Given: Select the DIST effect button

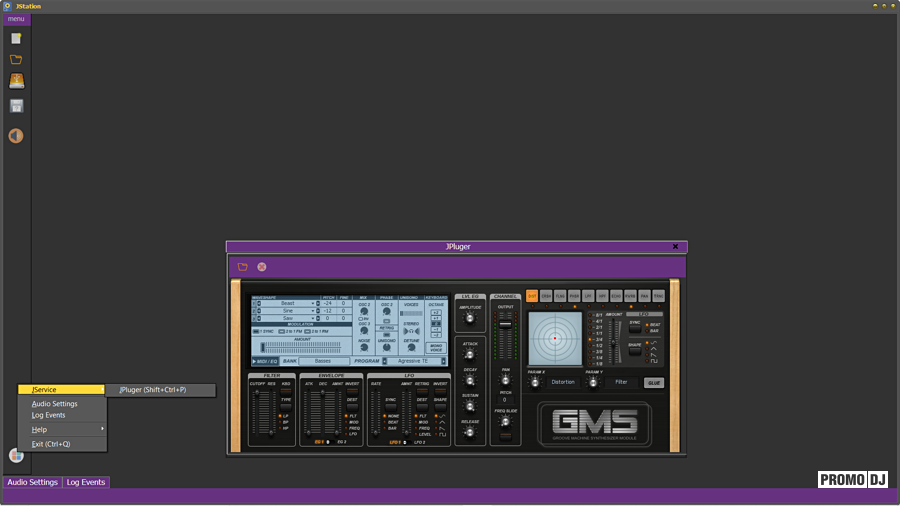Looking at the screenshot, I should 532,296.
